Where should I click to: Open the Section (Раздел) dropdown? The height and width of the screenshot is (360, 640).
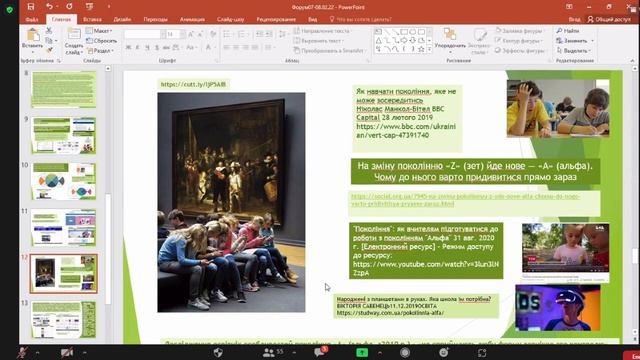[x=100, y=51]
